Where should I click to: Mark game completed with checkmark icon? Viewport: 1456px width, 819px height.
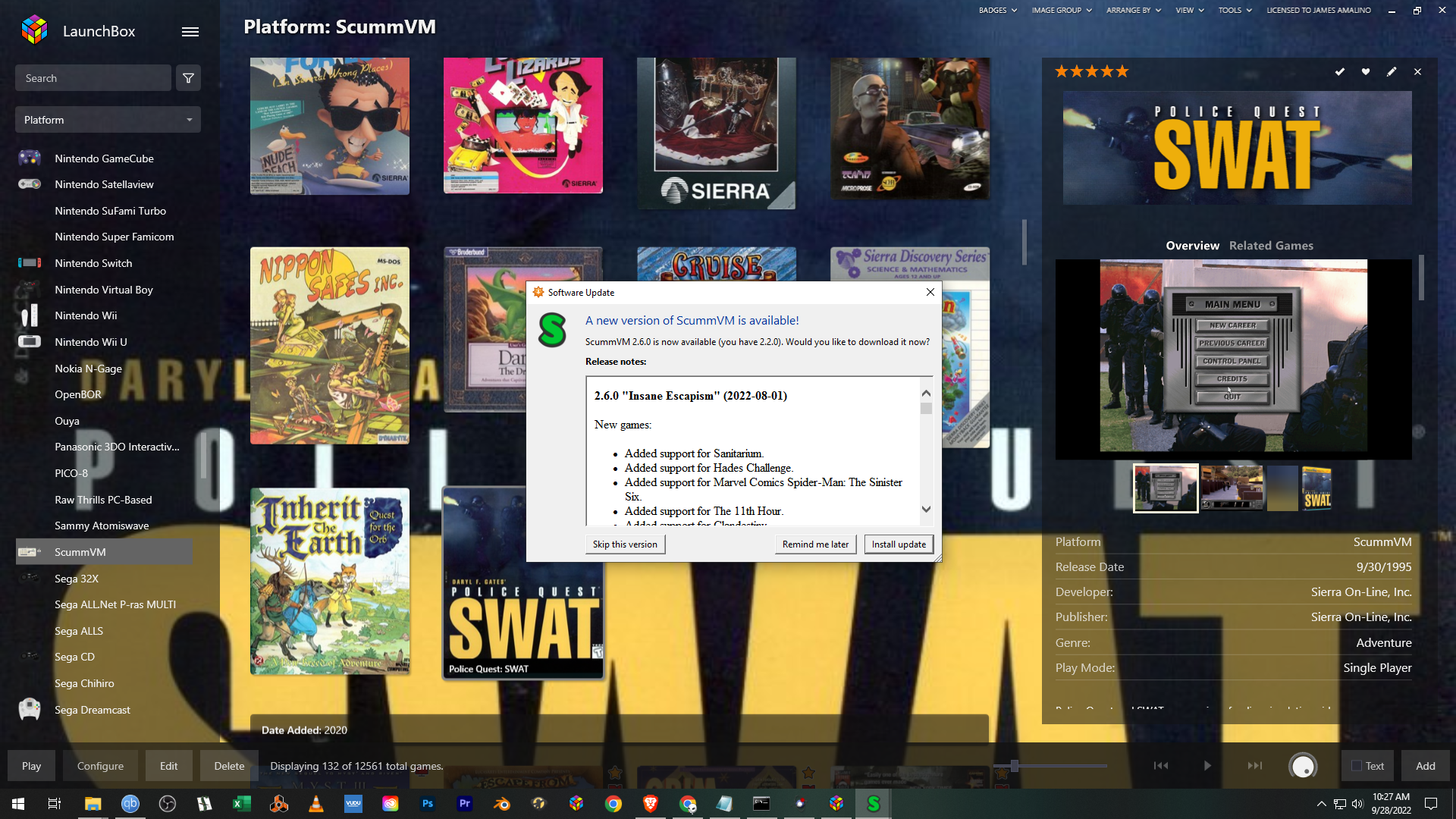pos(1340,71)
